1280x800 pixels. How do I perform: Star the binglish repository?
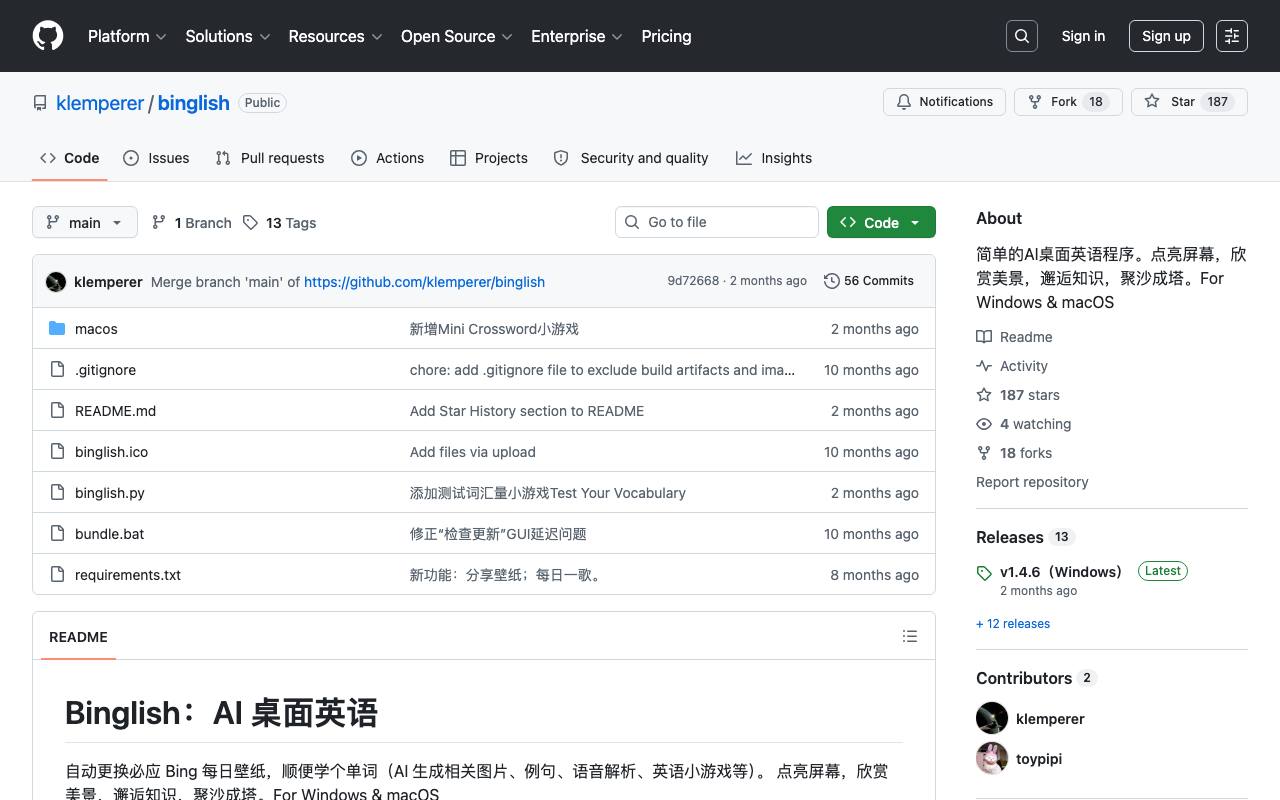pos(1189,102)
